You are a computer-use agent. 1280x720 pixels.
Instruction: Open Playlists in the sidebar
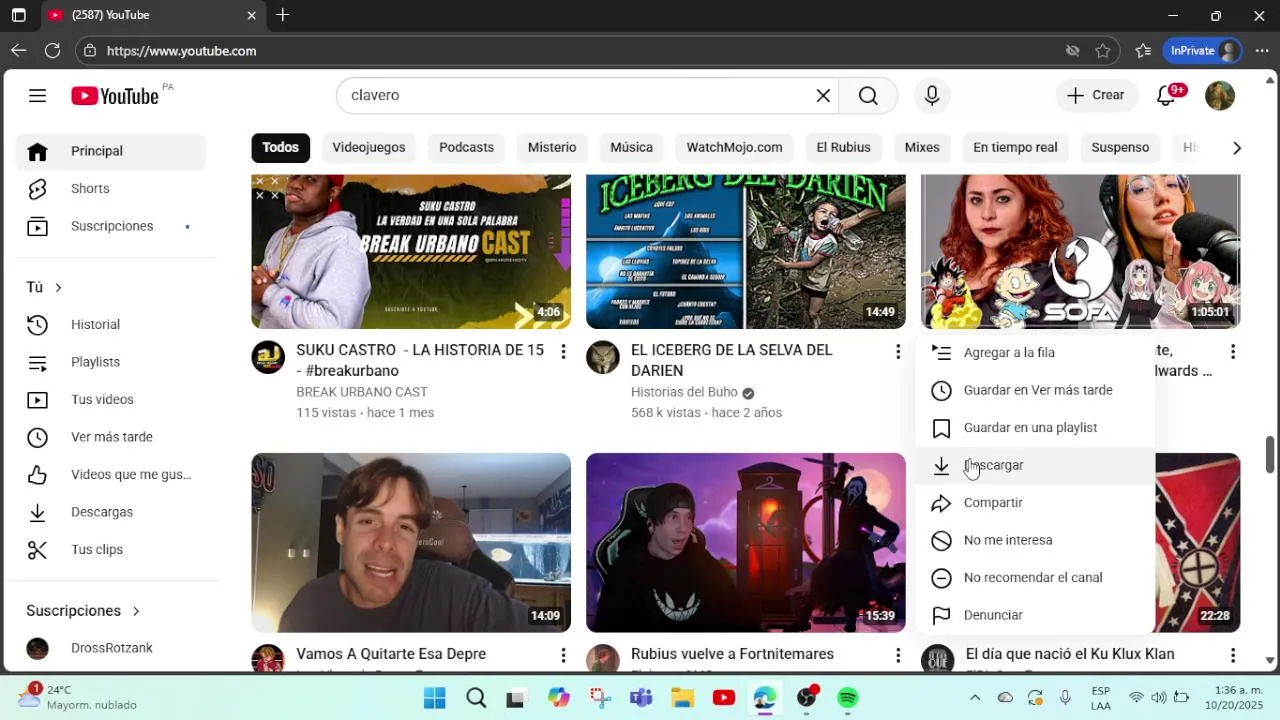tap(110, 362)
